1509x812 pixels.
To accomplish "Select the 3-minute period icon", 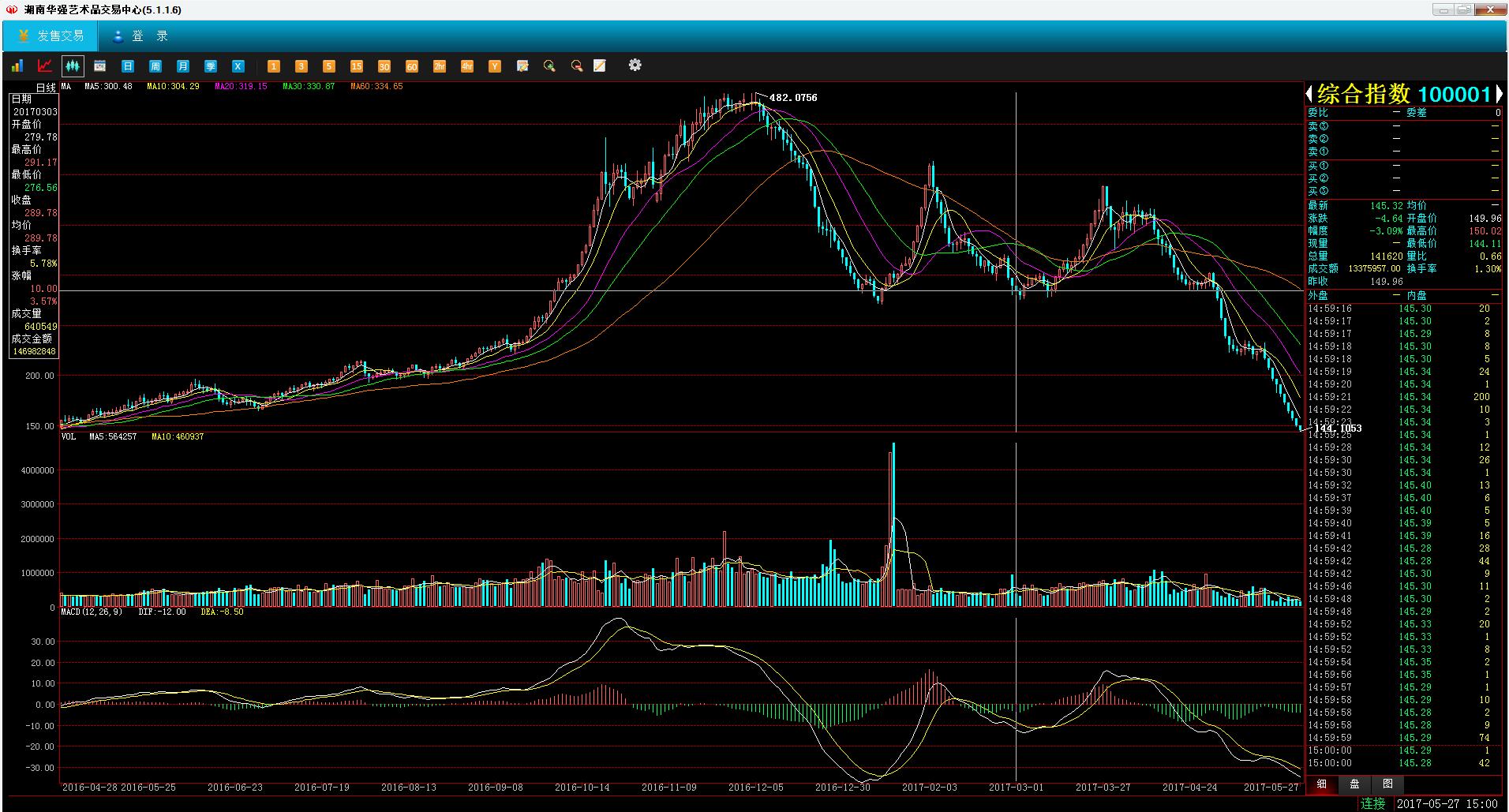I will pyautogui.click(x=301, y=66).
